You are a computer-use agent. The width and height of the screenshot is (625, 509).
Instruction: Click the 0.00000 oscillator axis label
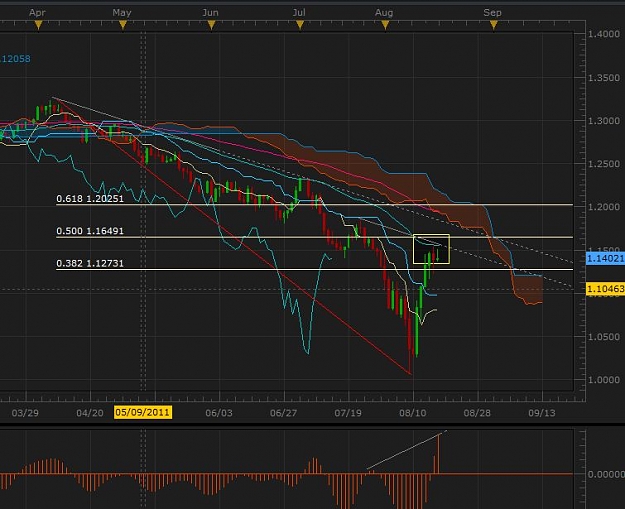point(606,474)
